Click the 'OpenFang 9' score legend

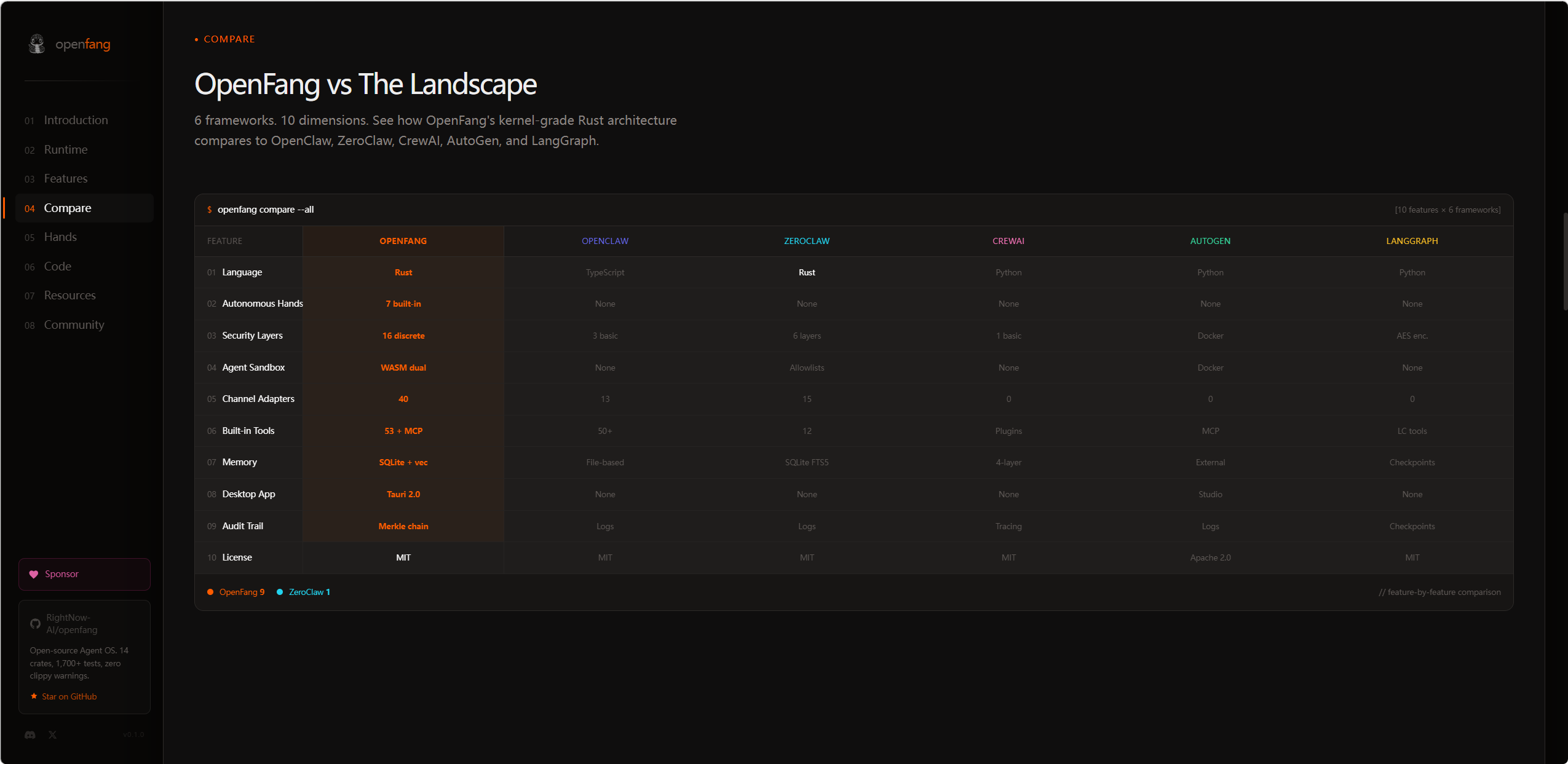[236, 592]
